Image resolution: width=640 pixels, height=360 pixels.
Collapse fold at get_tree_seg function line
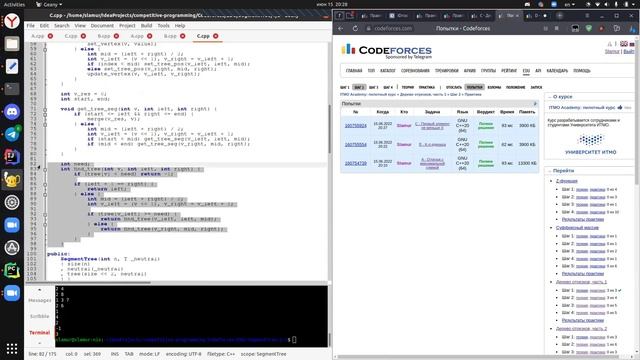(x=45, y=109)
